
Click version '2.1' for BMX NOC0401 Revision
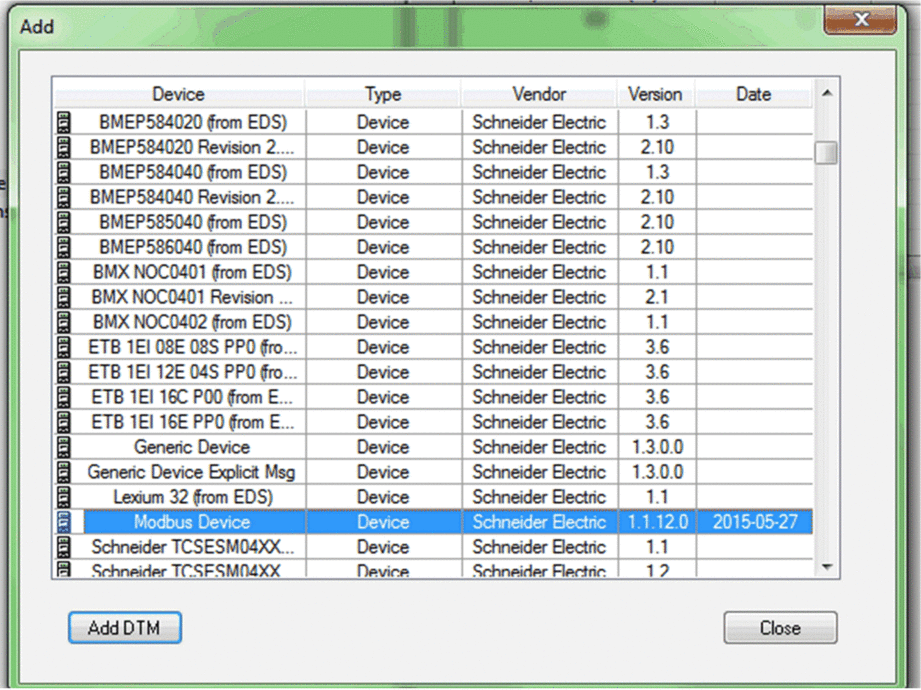coord(657,297)
